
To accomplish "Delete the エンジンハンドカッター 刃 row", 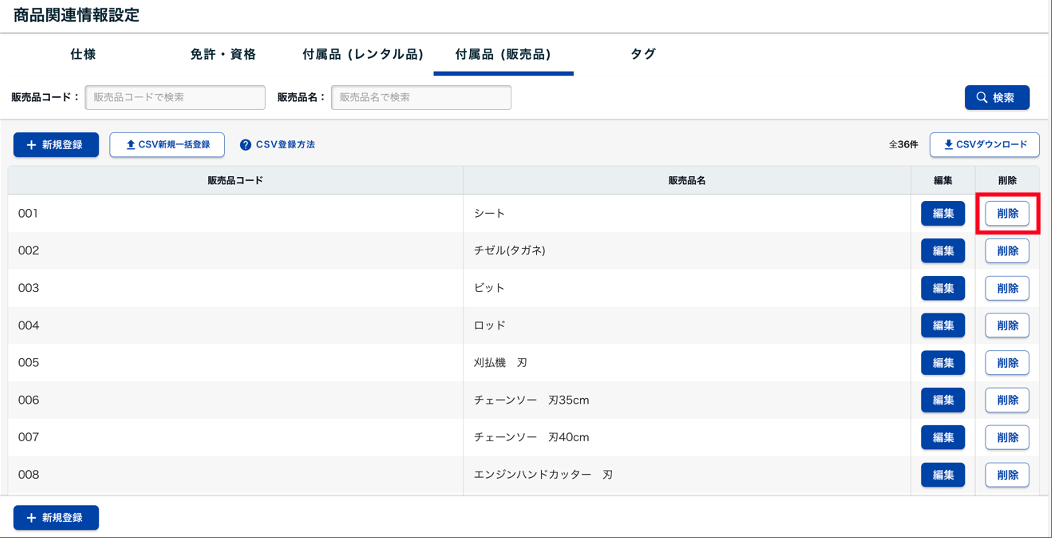I will pos(1007,475).
